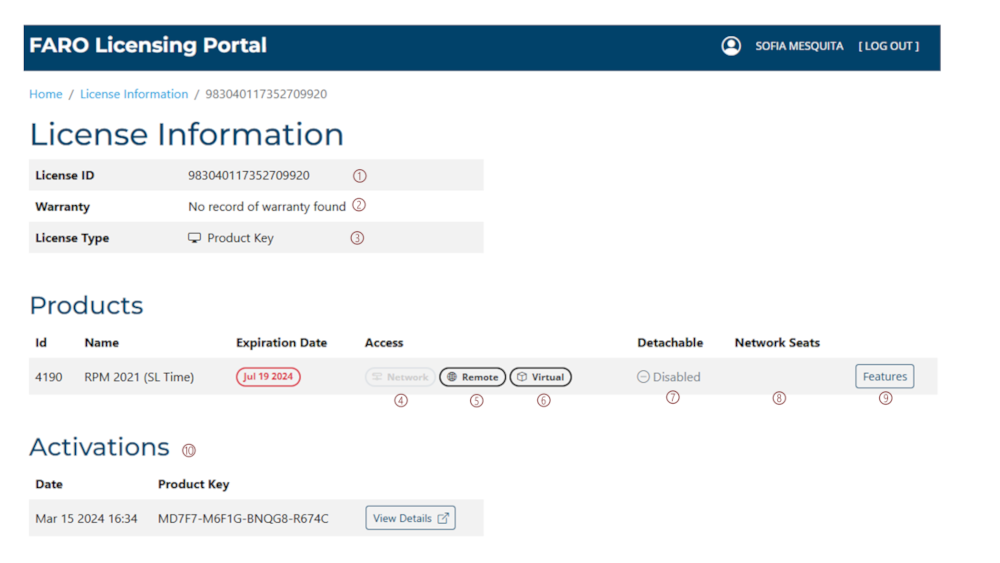Click product id 4190

pos(48,377)
